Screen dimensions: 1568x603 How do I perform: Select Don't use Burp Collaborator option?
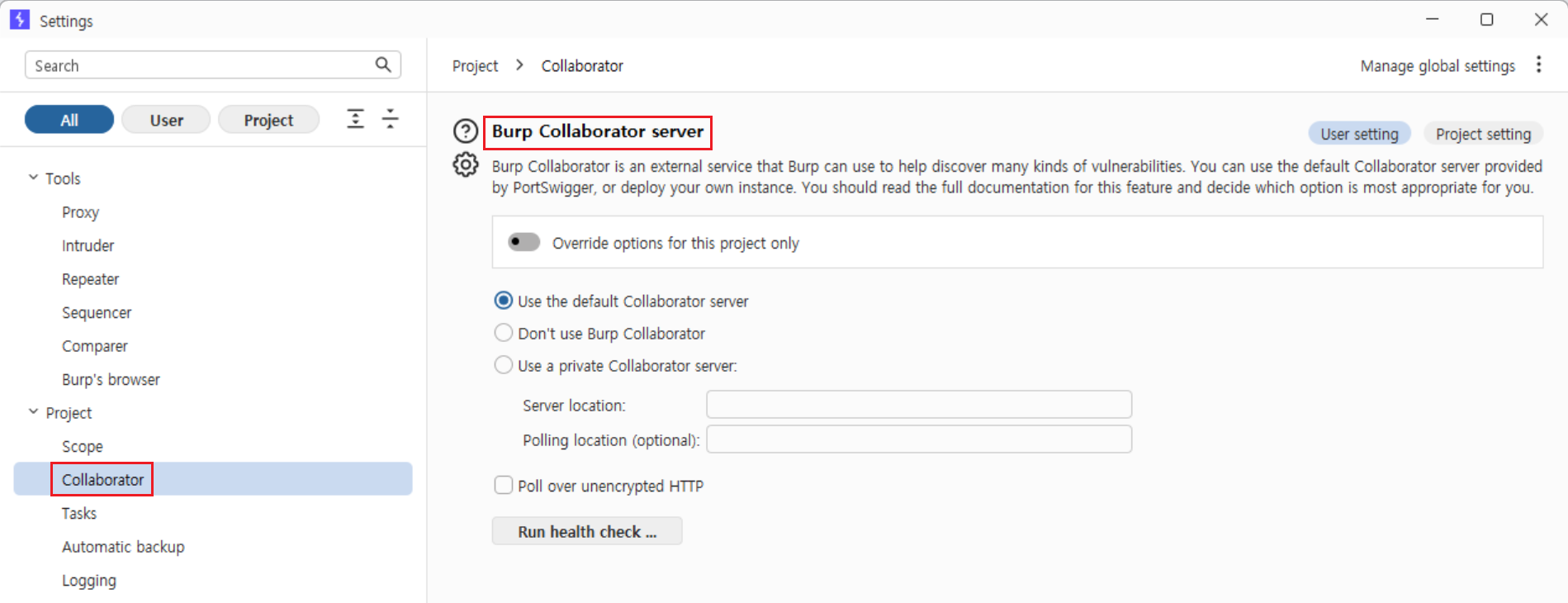[x=503, y=333]
